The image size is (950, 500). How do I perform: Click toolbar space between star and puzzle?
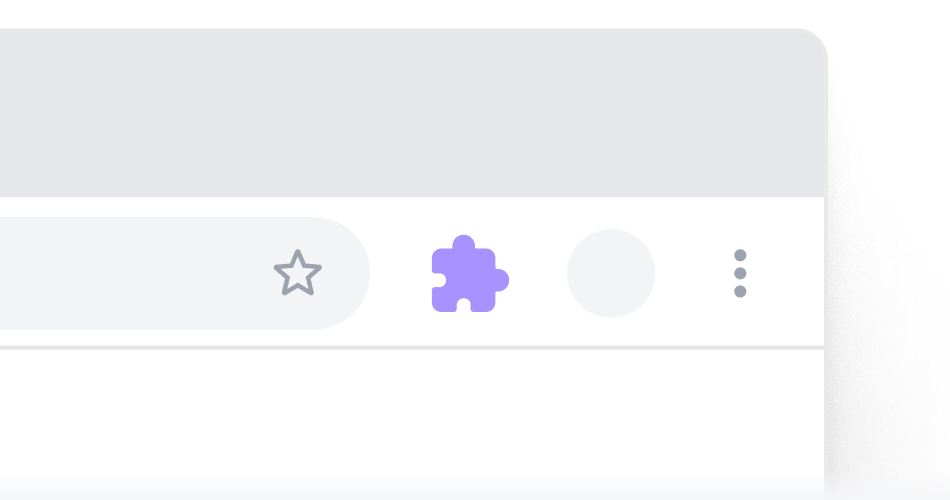point(400,273)
